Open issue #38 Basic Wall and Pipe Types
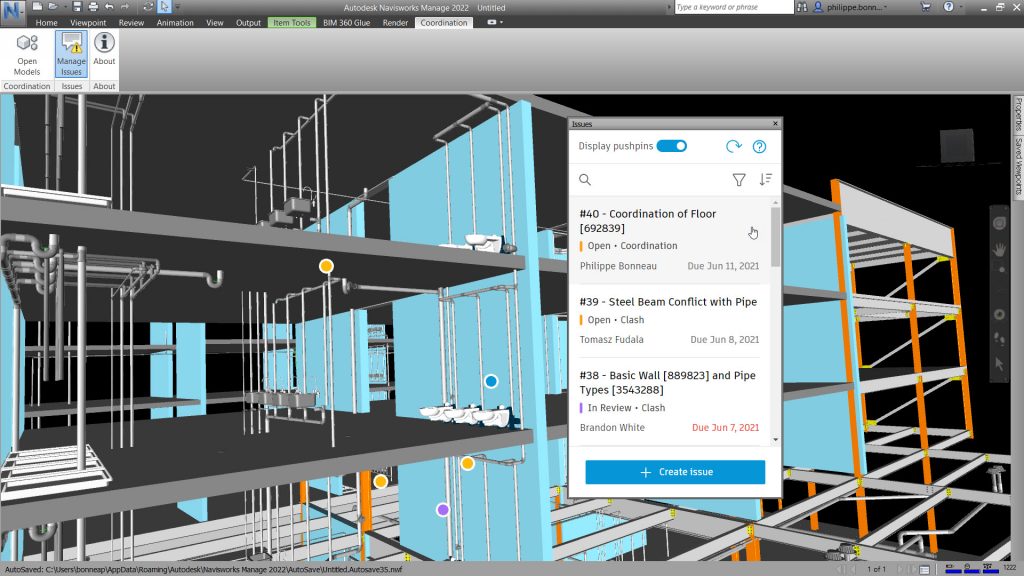The width and height of the screenshot is (1024, 576). coord(669,401)
